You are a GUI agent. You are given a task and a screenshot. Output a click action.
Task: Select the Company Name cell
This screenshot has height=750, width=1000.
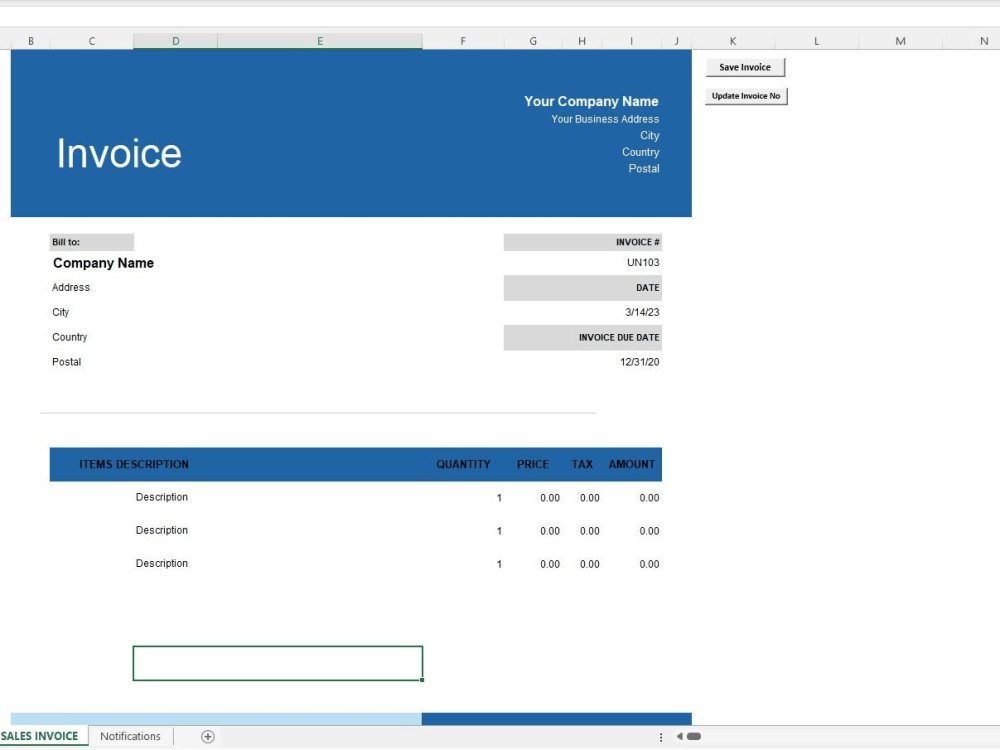[103, 263]
